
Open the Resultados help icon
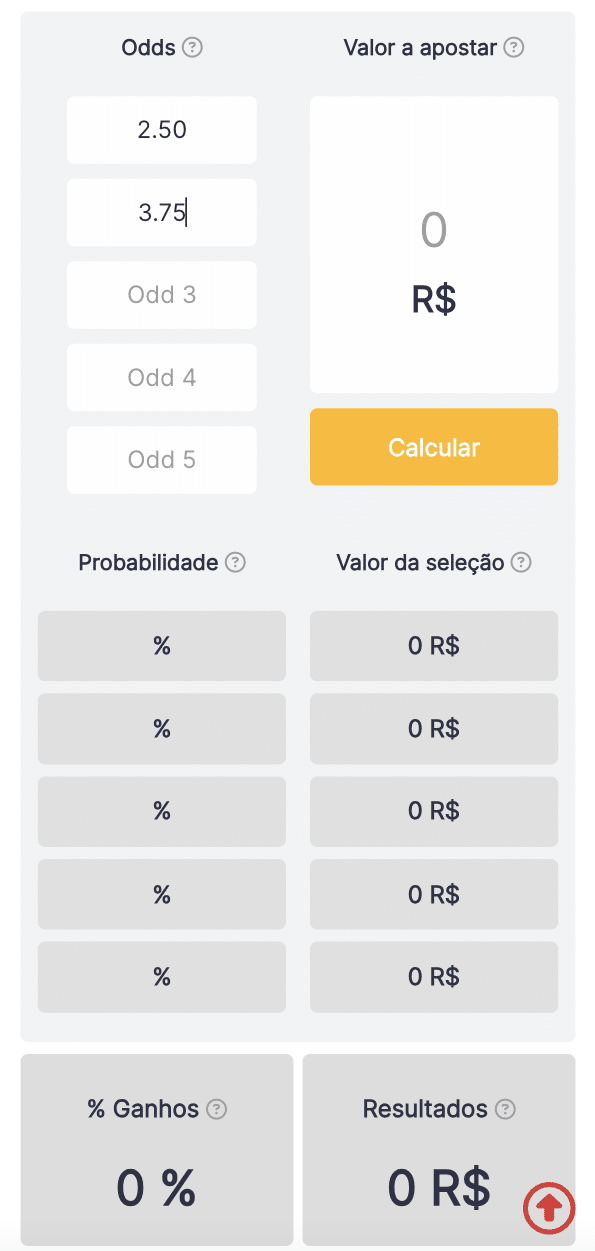pyautogui.click(x=506, y=1109)
